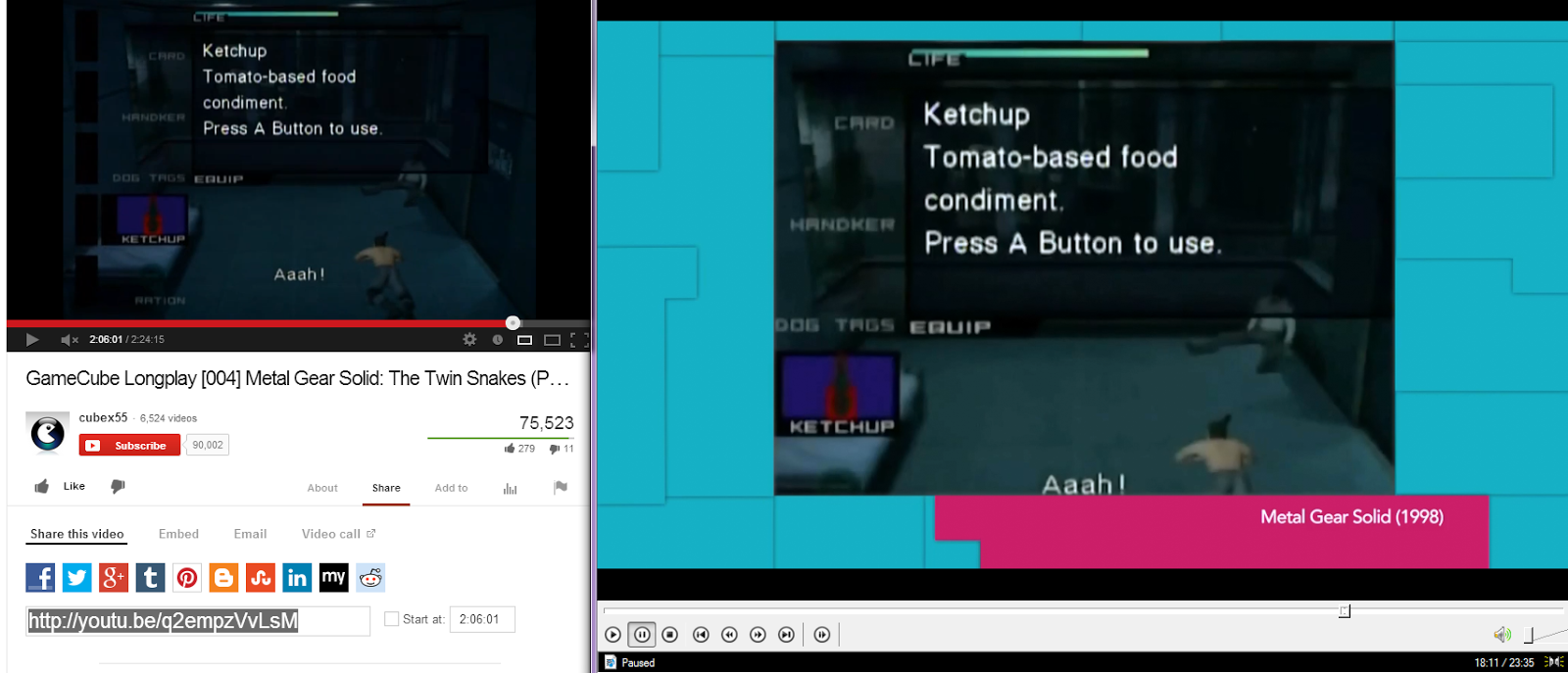Share the video on Tumblr
Viewport: 1568px width, 673px height.
coord(150,578)
